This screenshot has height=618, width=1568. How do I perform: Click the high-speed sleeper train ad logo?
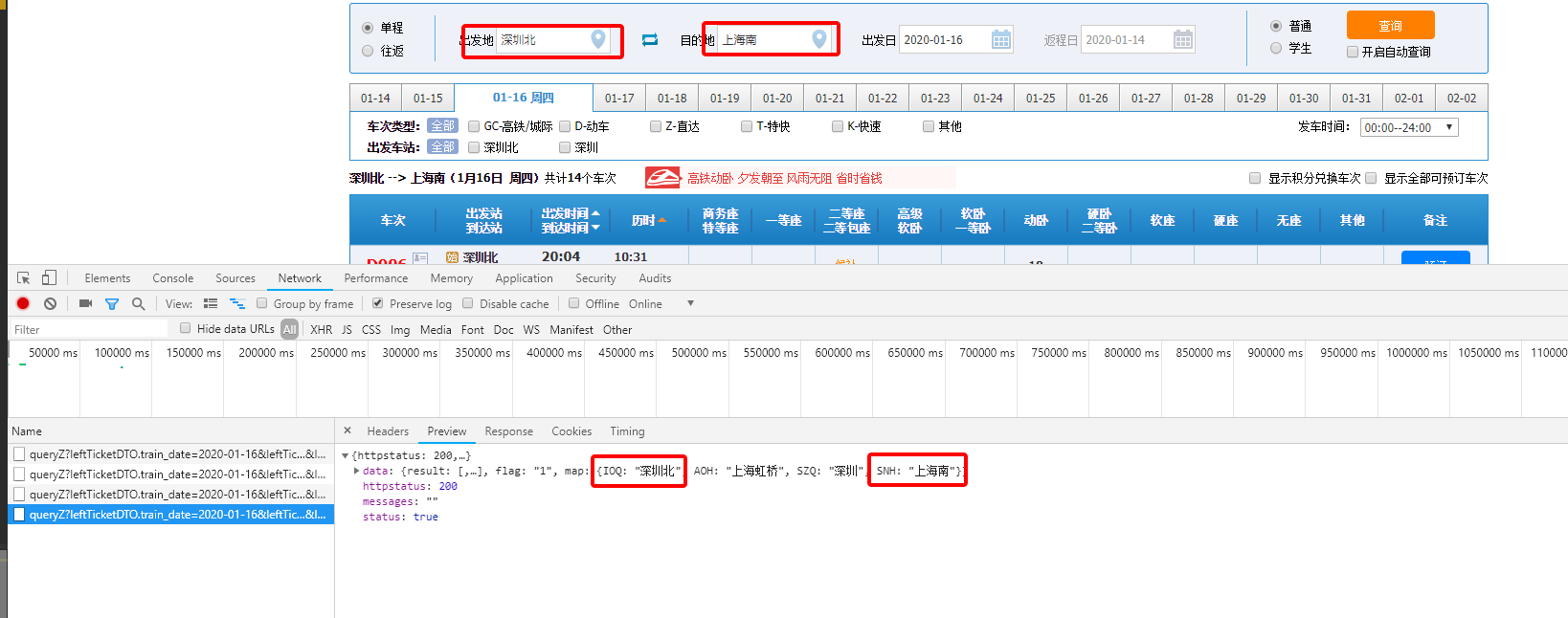tap(662, 178)
